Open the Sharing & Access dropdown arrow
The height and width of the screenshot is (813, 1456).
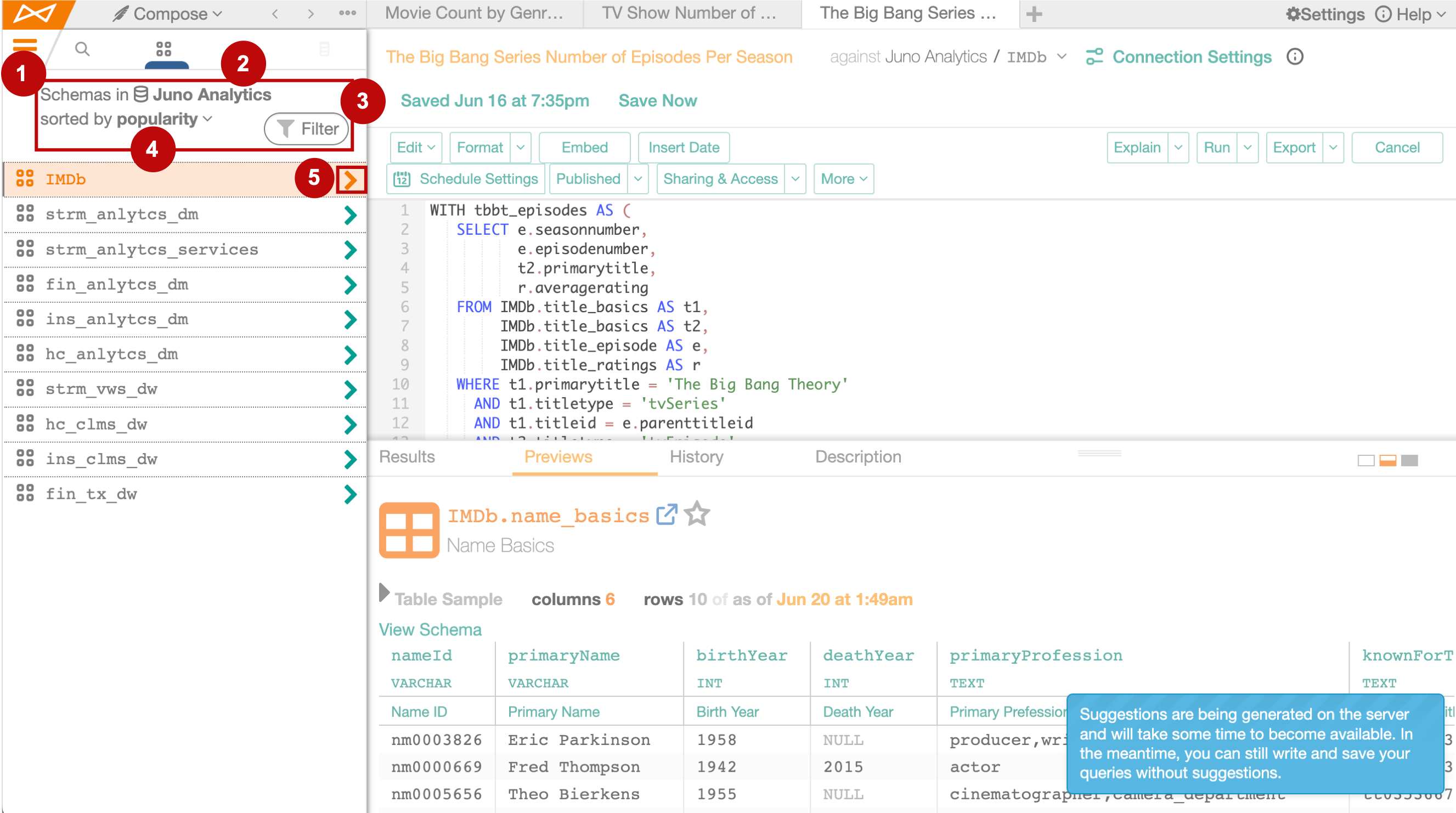795,179
